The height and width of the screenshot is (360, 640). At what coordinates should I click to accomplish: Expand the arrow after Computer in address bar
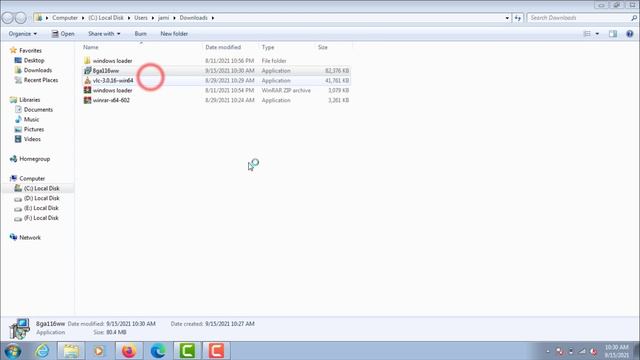tap(83, 18)
